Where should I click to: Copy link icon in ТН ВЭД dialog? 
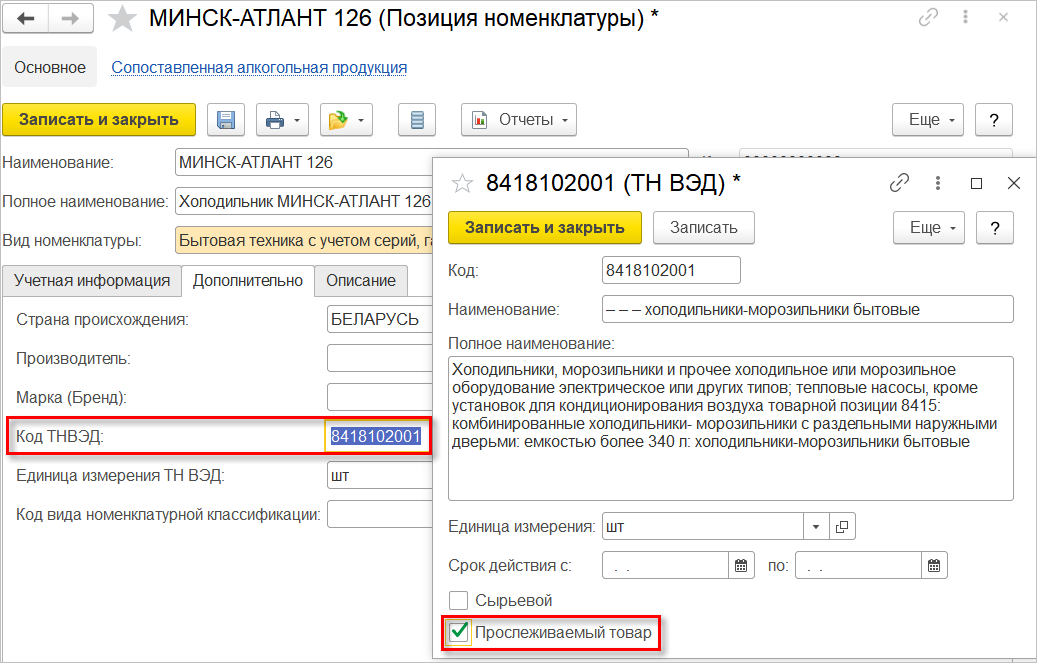click(x=899, y=183)
